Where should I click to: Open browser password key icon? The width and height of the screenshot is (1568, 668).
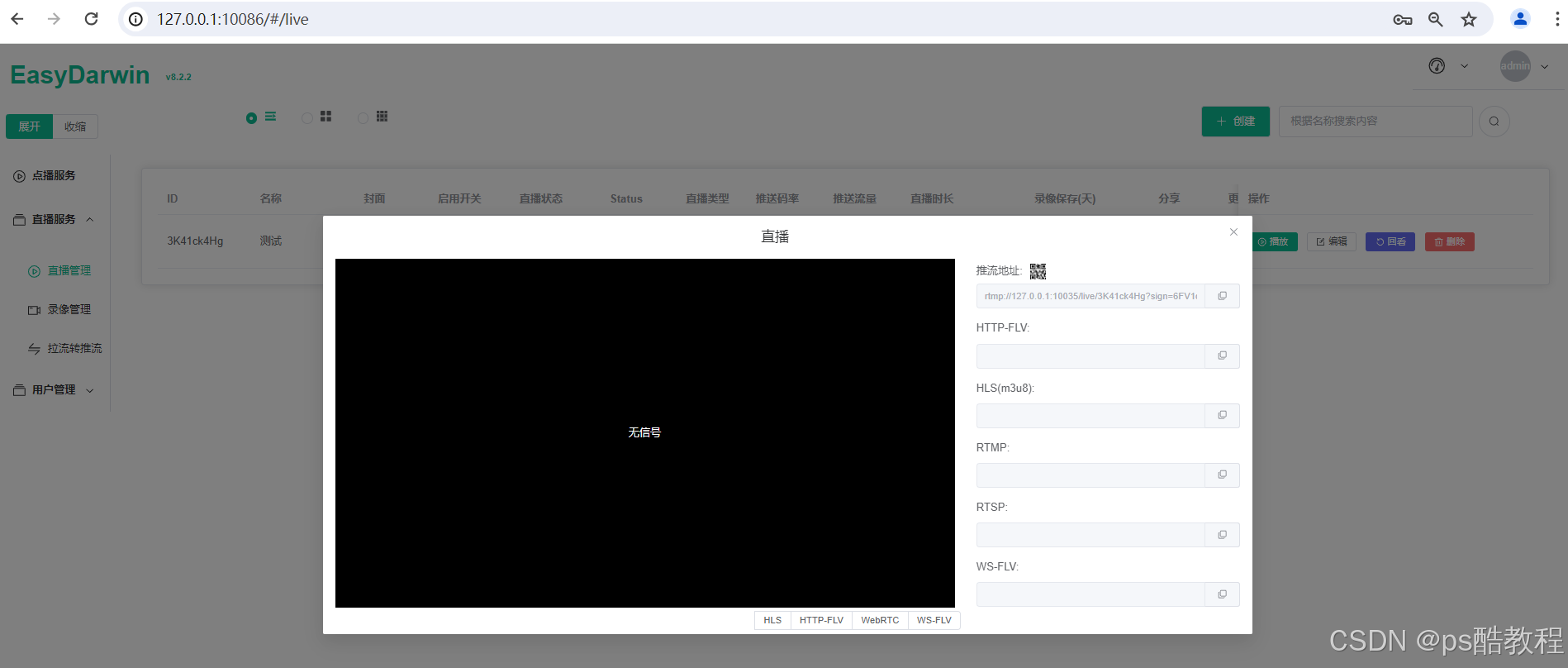click(1402, 19)
